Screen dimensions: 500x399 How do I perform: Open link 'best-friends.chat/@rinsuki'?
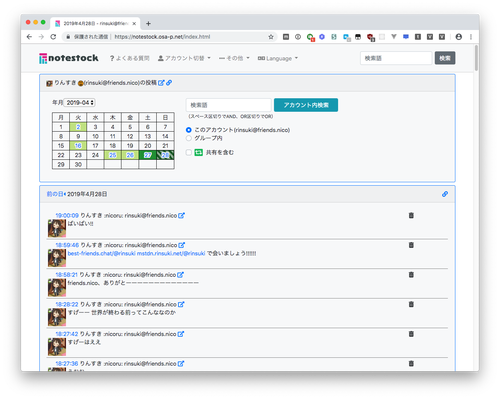pyautogui.click(x=101, y=253)
